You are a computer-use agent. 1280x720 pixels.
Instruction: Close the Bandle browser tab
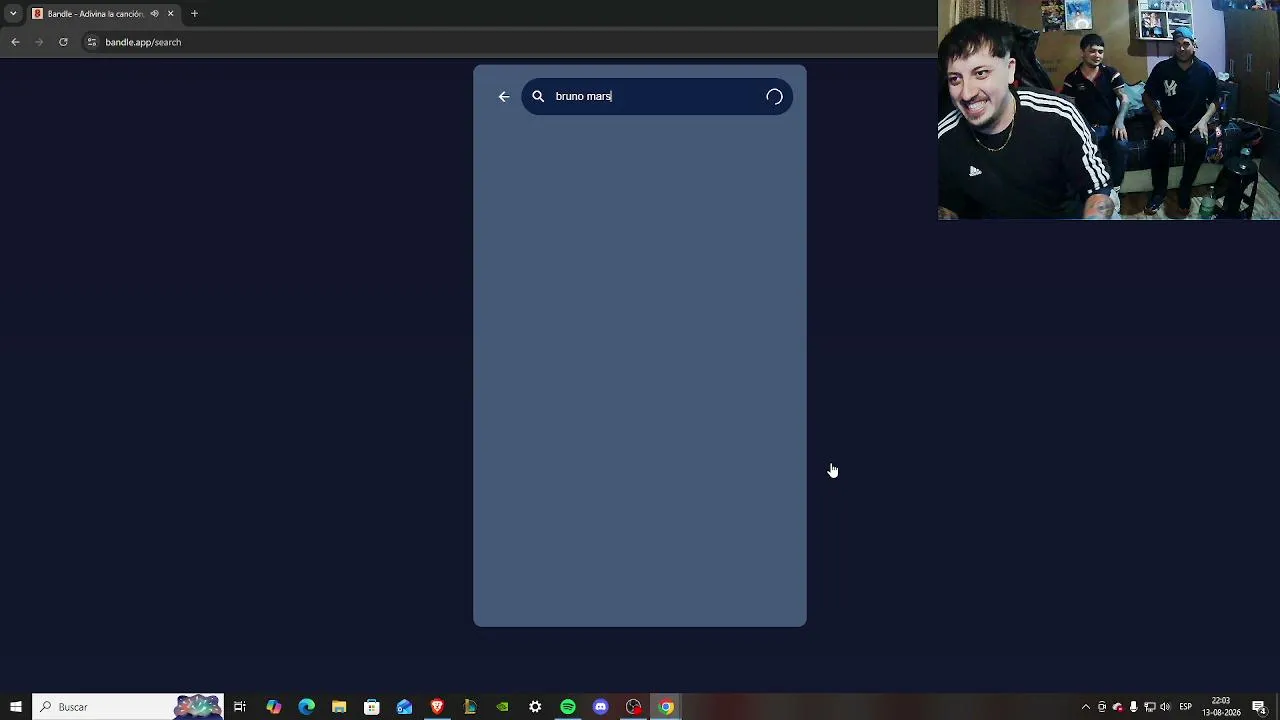pyautogui.click(x=170, y=14)
